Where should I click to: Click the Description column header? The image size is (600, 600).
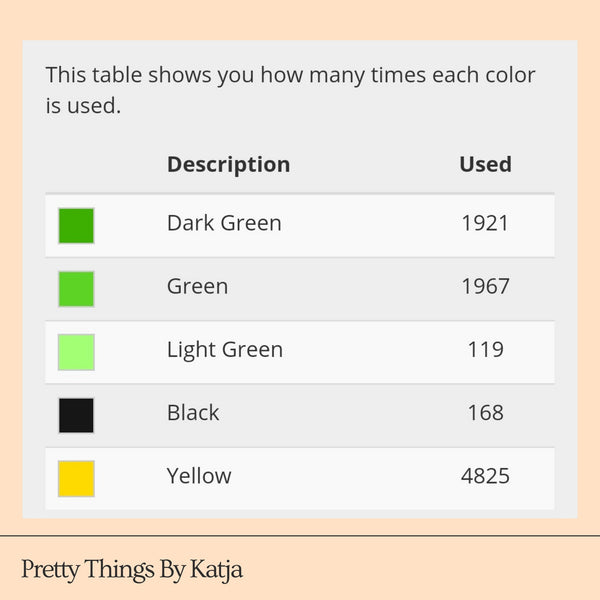tap(228, 164)
